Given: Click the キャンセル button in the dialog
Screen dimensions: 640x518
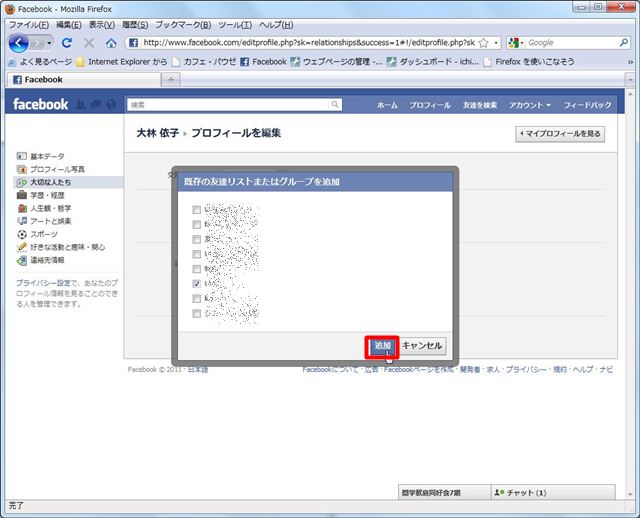Looking at the screenshot, I should [x=422, y=346].
